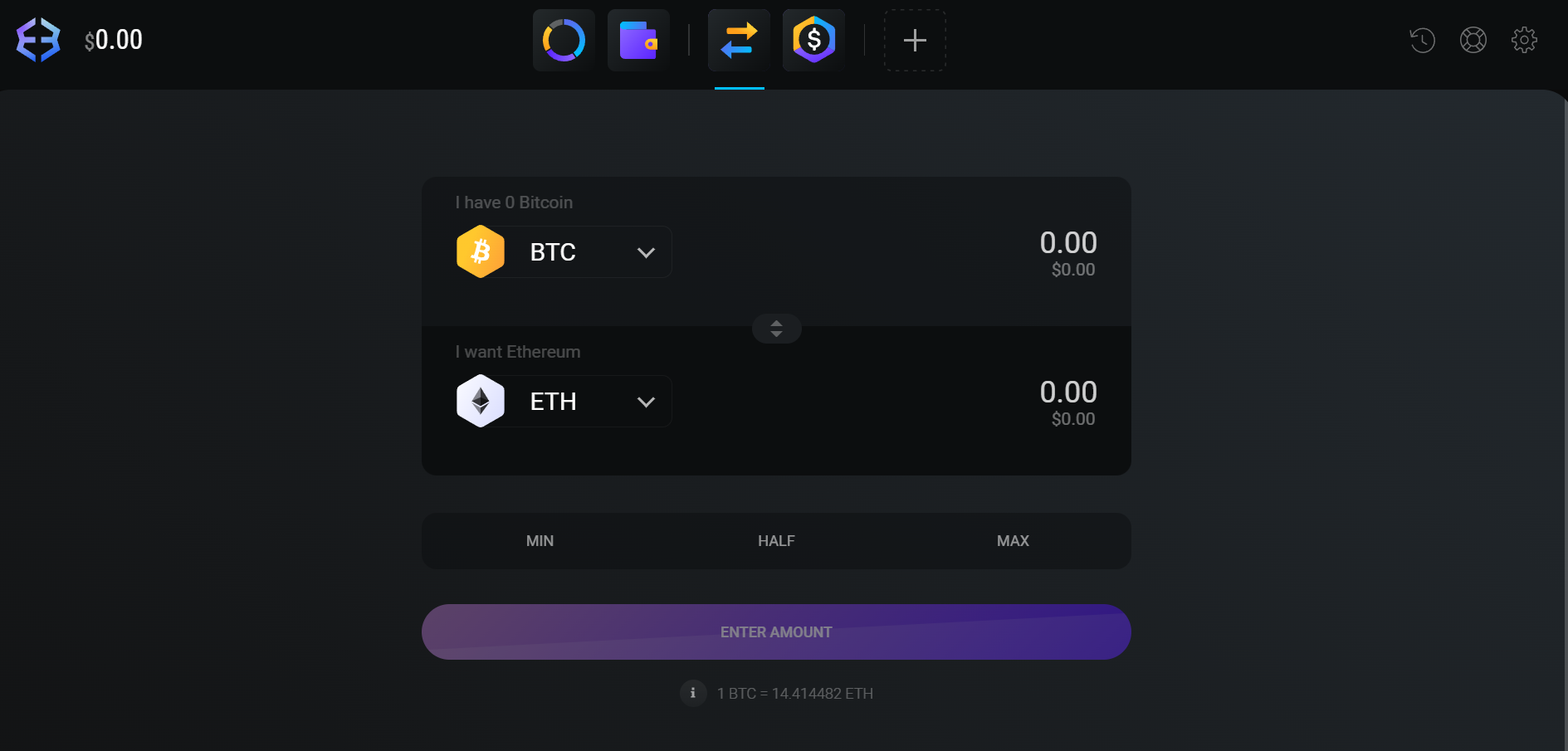
Task: Toggle the swap direction between BTC and ETH
Action: coord(776,329)
